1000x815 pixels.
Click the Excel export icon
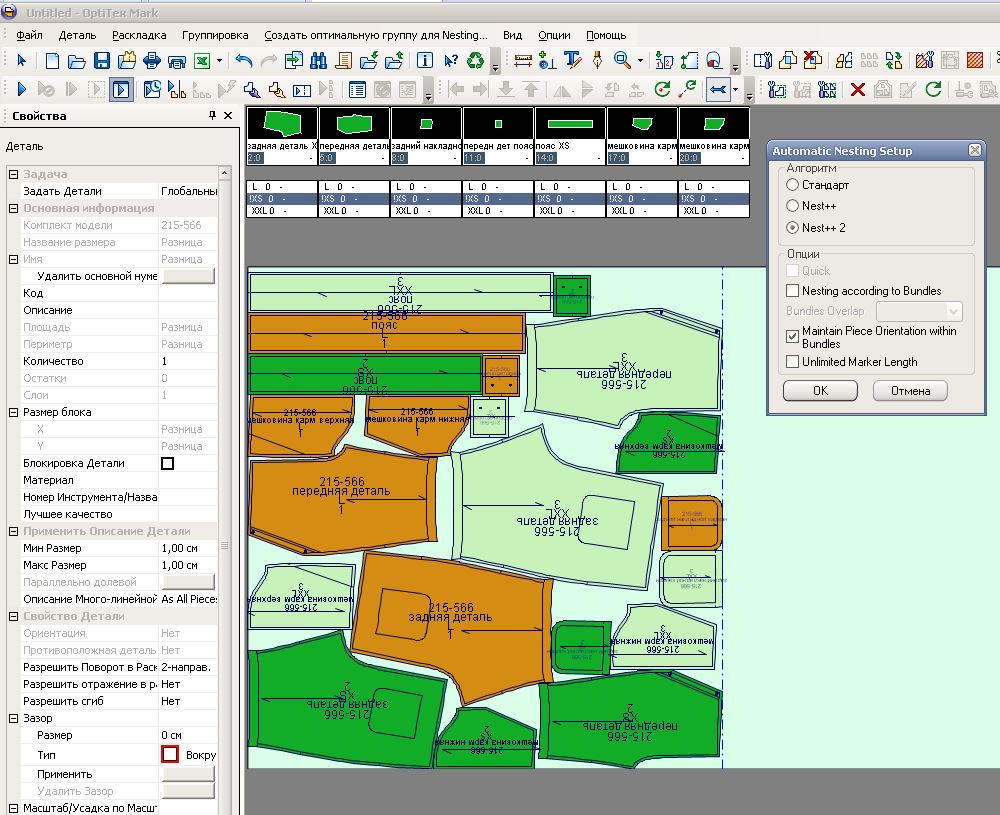(x=201, y=61)
